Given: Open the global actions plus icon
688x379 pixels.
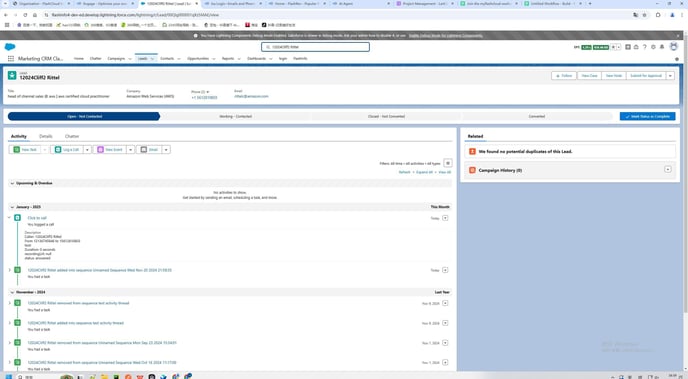Looking at the screenshot, I should pyautogui.click(x=628, y=47).
